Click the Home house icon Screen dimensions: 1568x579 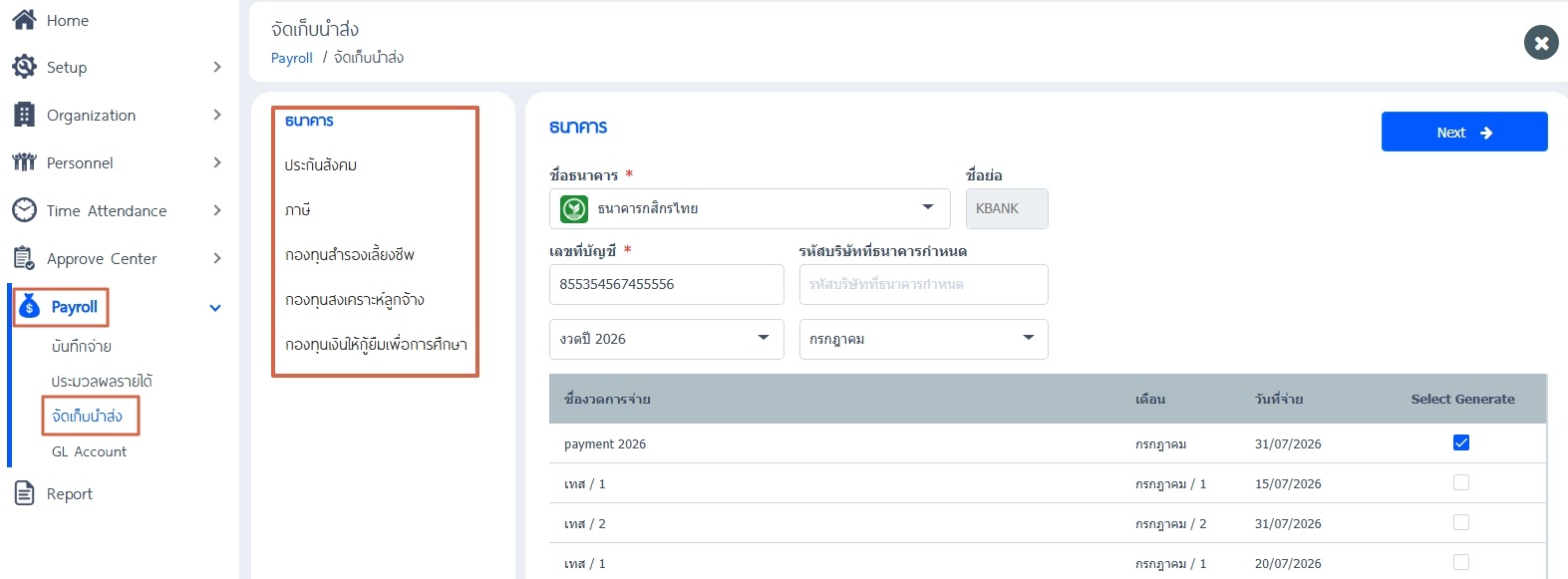[x=24, y=20]
